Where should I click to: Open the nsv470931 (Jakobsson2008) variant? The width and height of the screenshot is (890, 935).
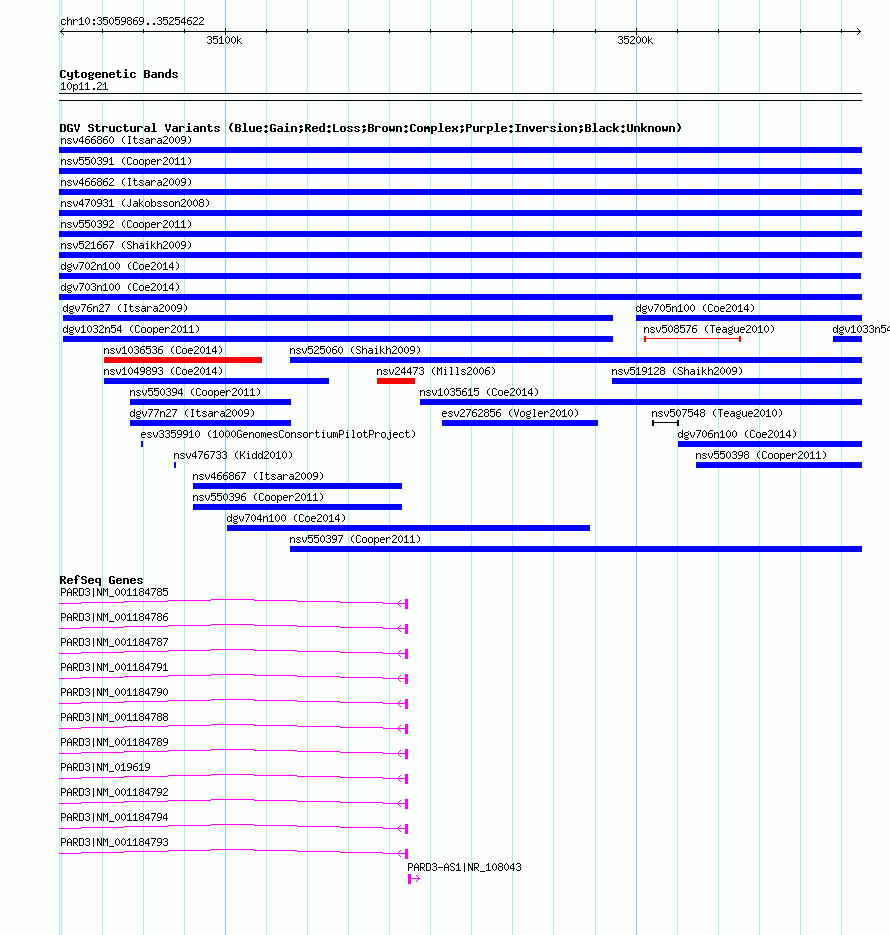tap(135, 203)
